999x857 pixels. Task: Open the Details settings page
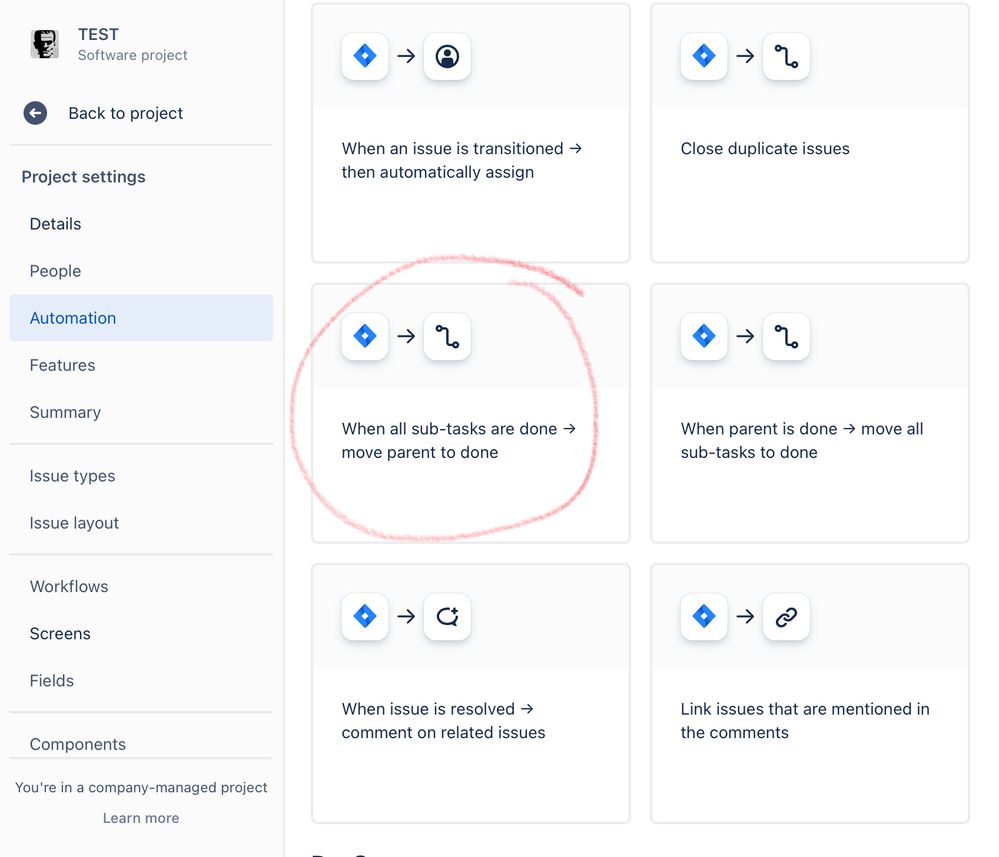[56, 224]
